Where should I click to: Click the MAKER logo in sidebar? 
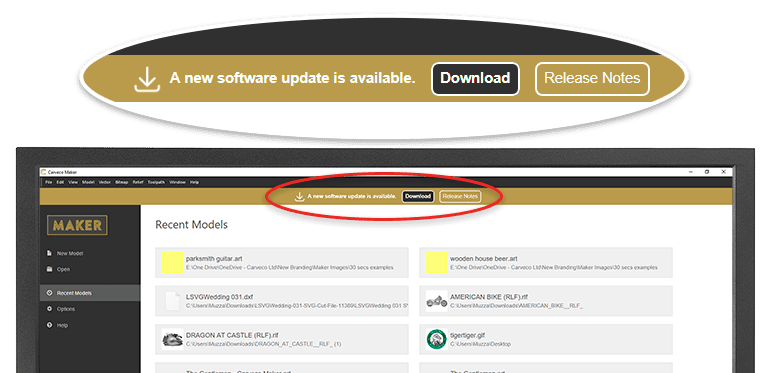pos(77,225)
